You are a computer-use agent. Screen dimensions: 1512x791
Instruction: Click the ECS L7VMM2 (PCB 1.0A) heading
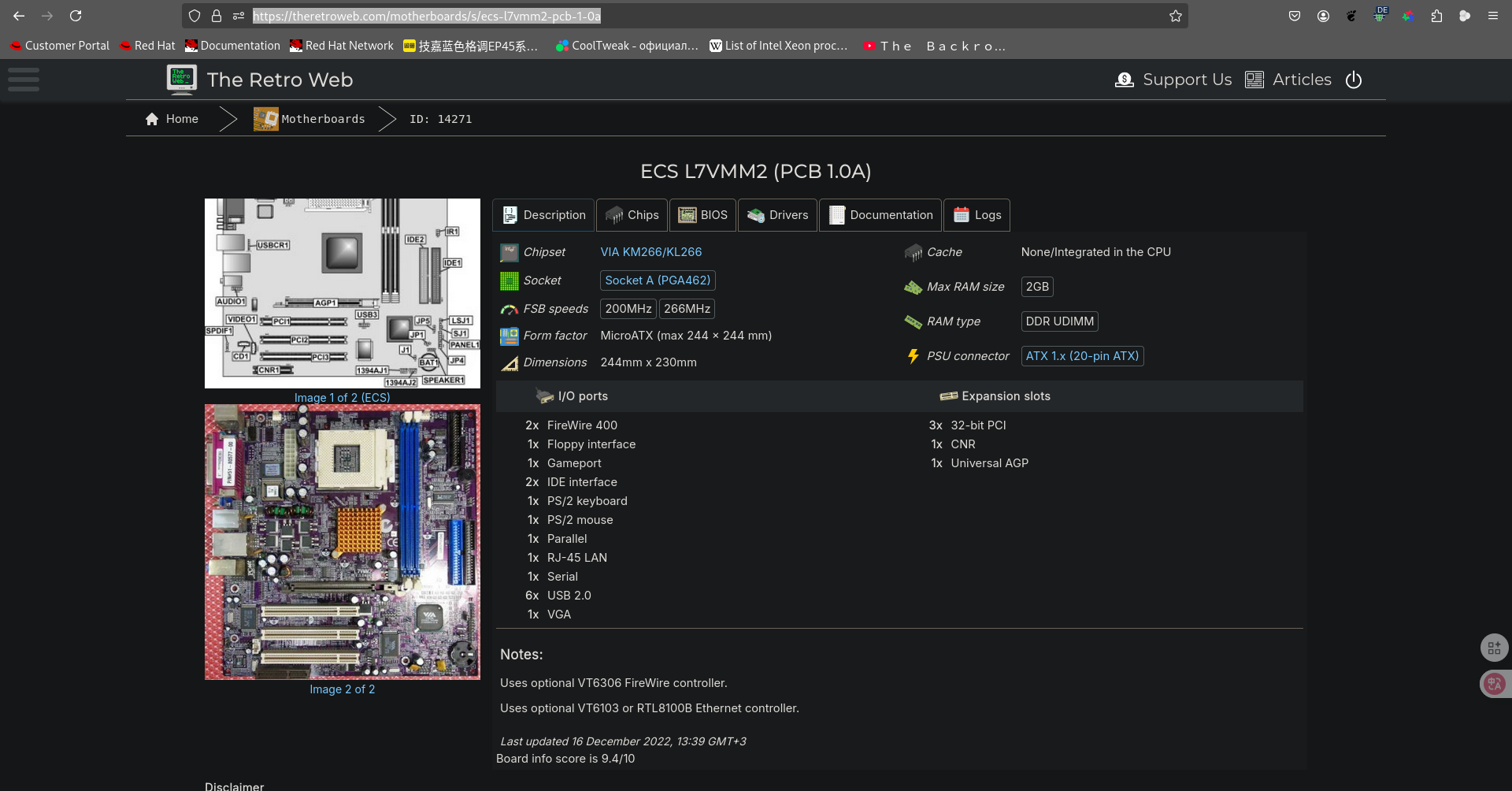point(756,171)
